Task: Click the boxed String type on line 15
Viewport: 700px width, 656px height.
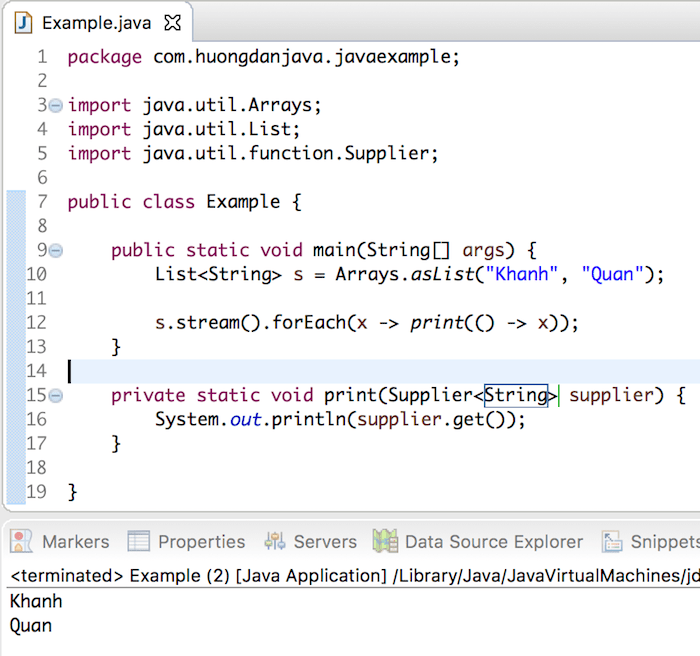Action: 516,396
